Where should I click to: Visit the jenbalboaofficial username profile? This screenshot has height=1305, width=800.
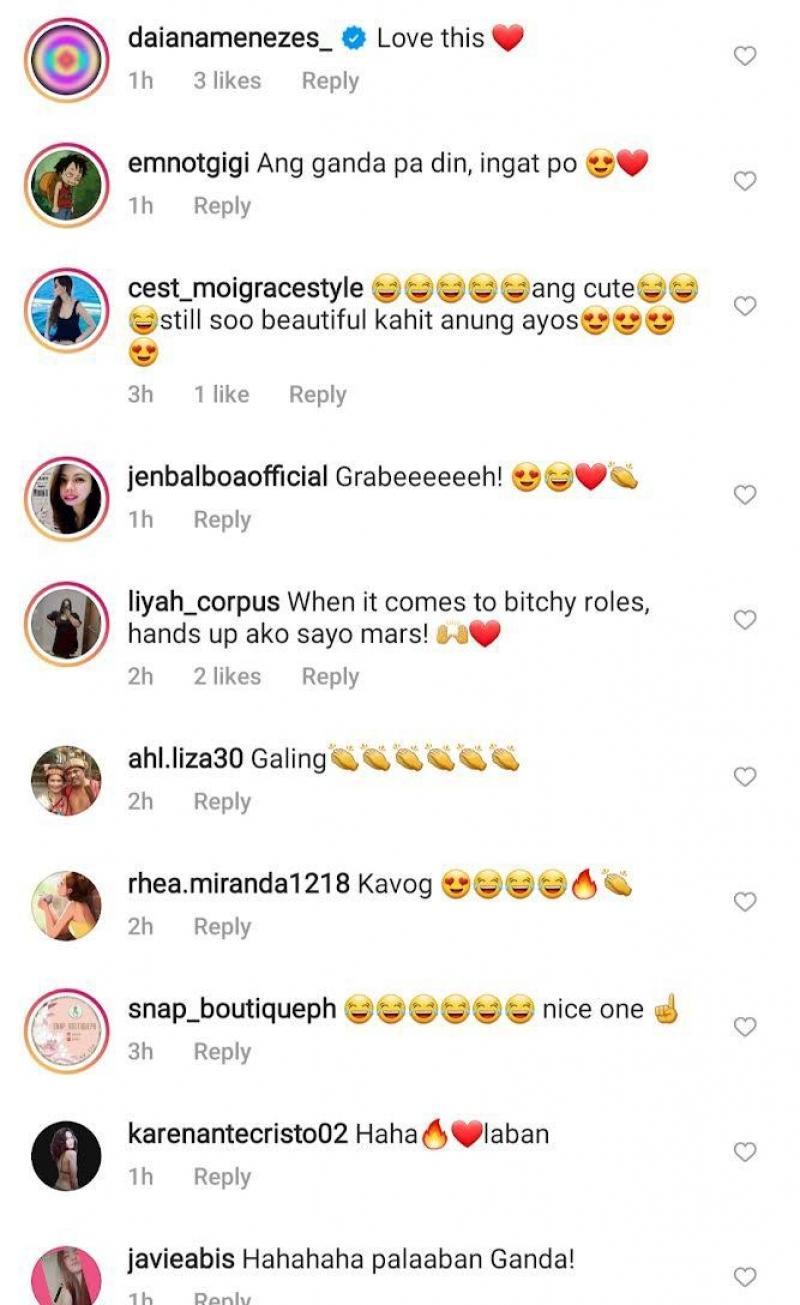[227, 477]
